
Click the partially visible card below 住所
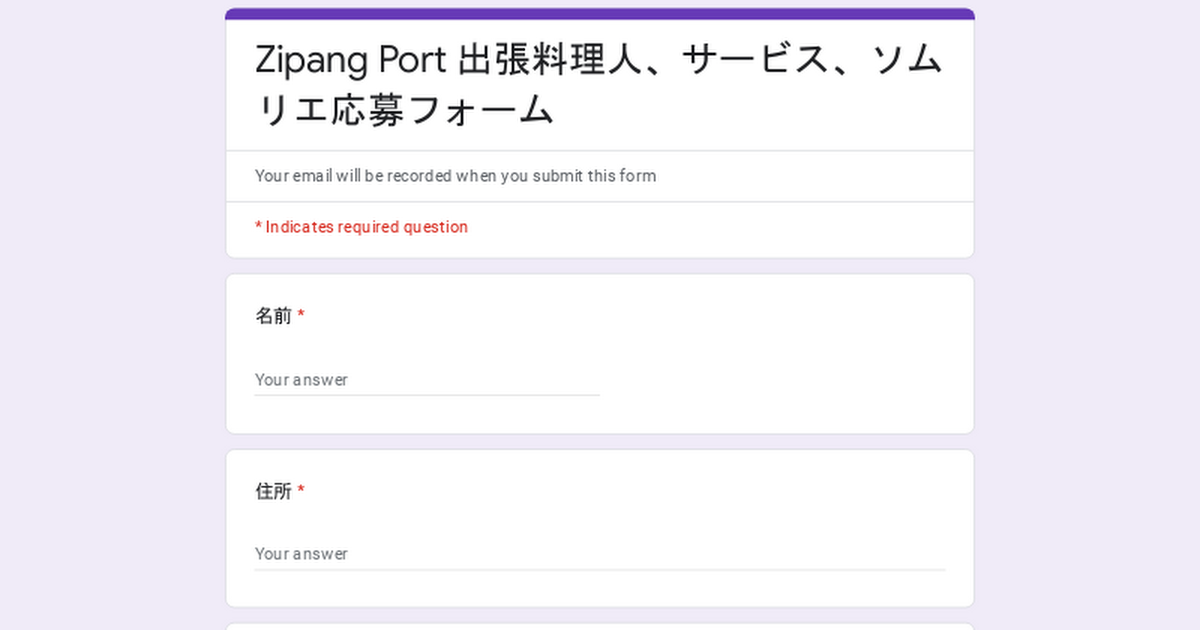[600, 626]
